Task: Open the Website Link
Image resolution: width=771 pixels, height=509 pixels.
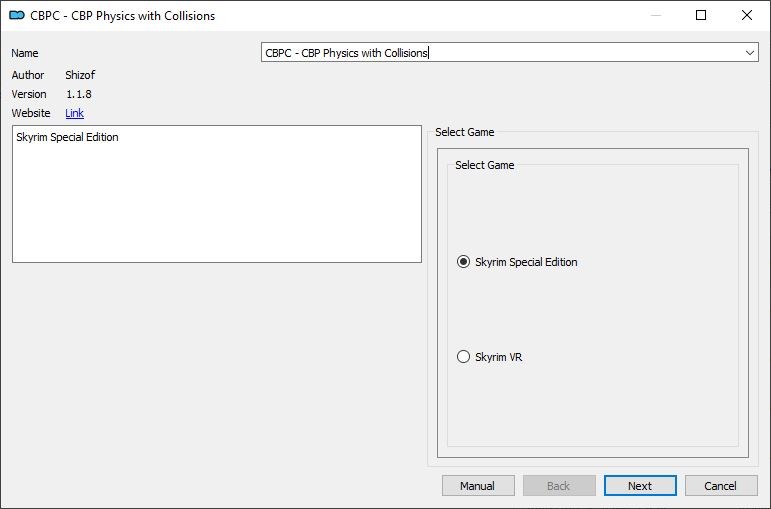Action: (x=74, y=113)
